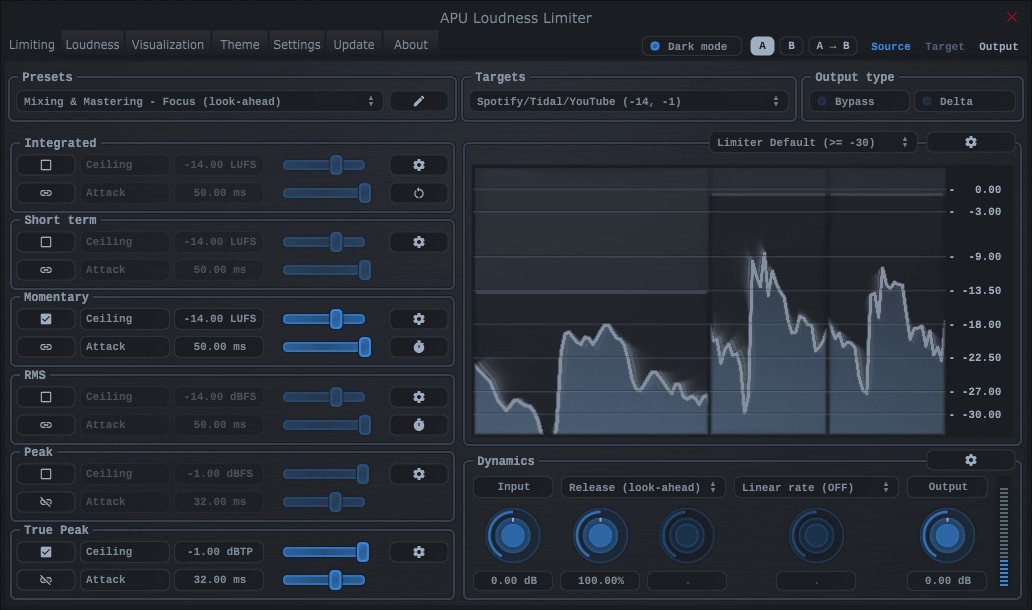Screen dimensions: 1032x610
Task: Open the Dynamics panel gear settings
Action: 970,460
